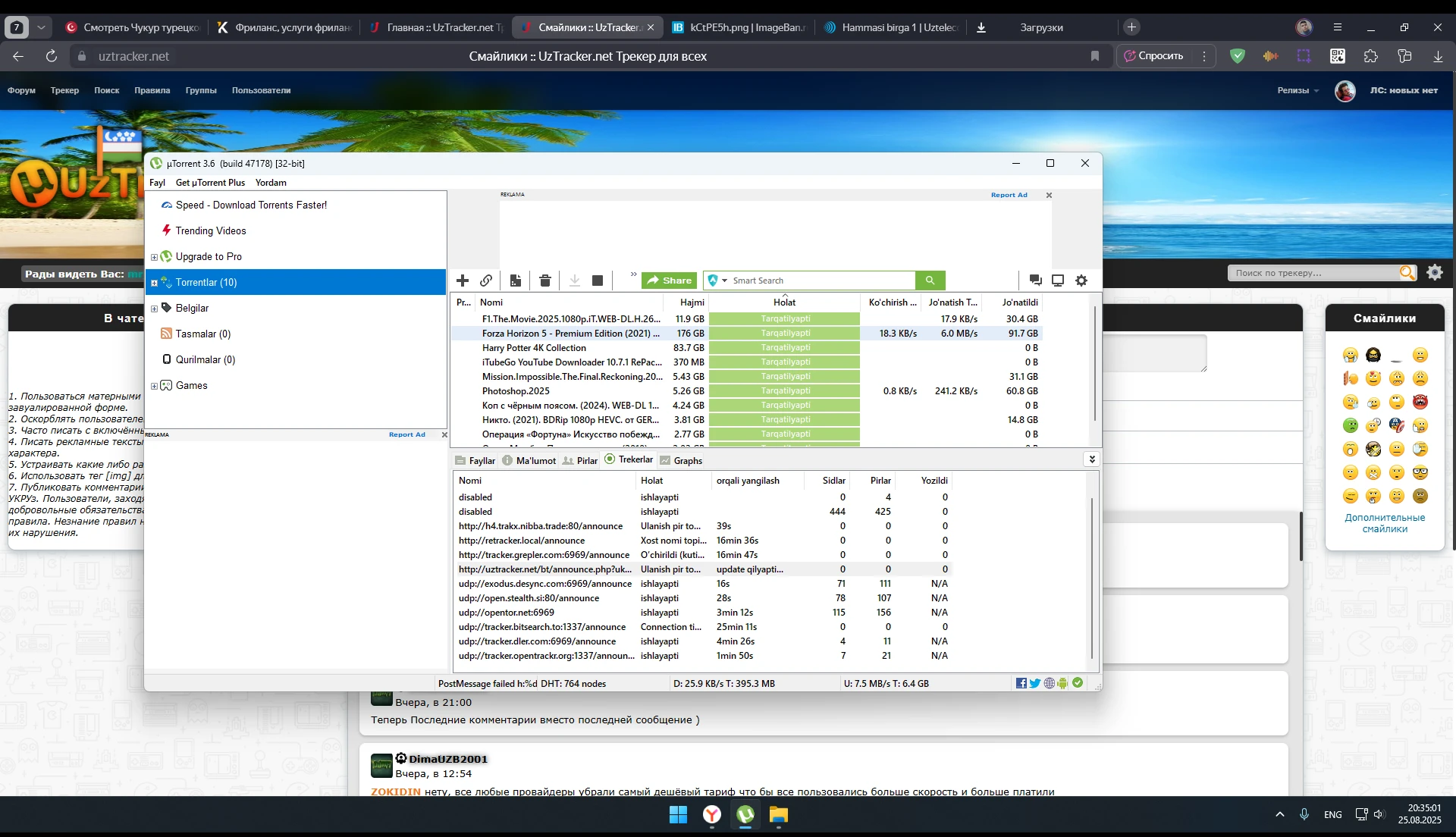Viewport: 1456px width, 837px height.
Task: Click the Stop Torrent square icon
Action: (598, 281)
